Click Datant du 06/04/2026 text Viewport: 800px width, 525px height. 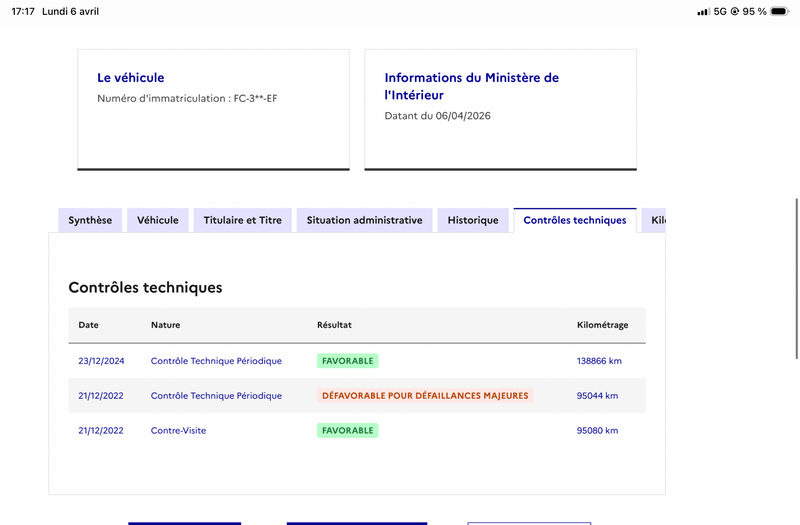(437, 116)
